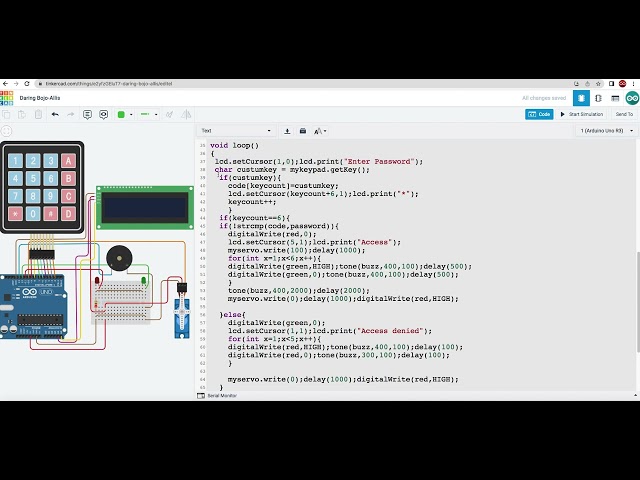Click keypad key A

[68, 161]
